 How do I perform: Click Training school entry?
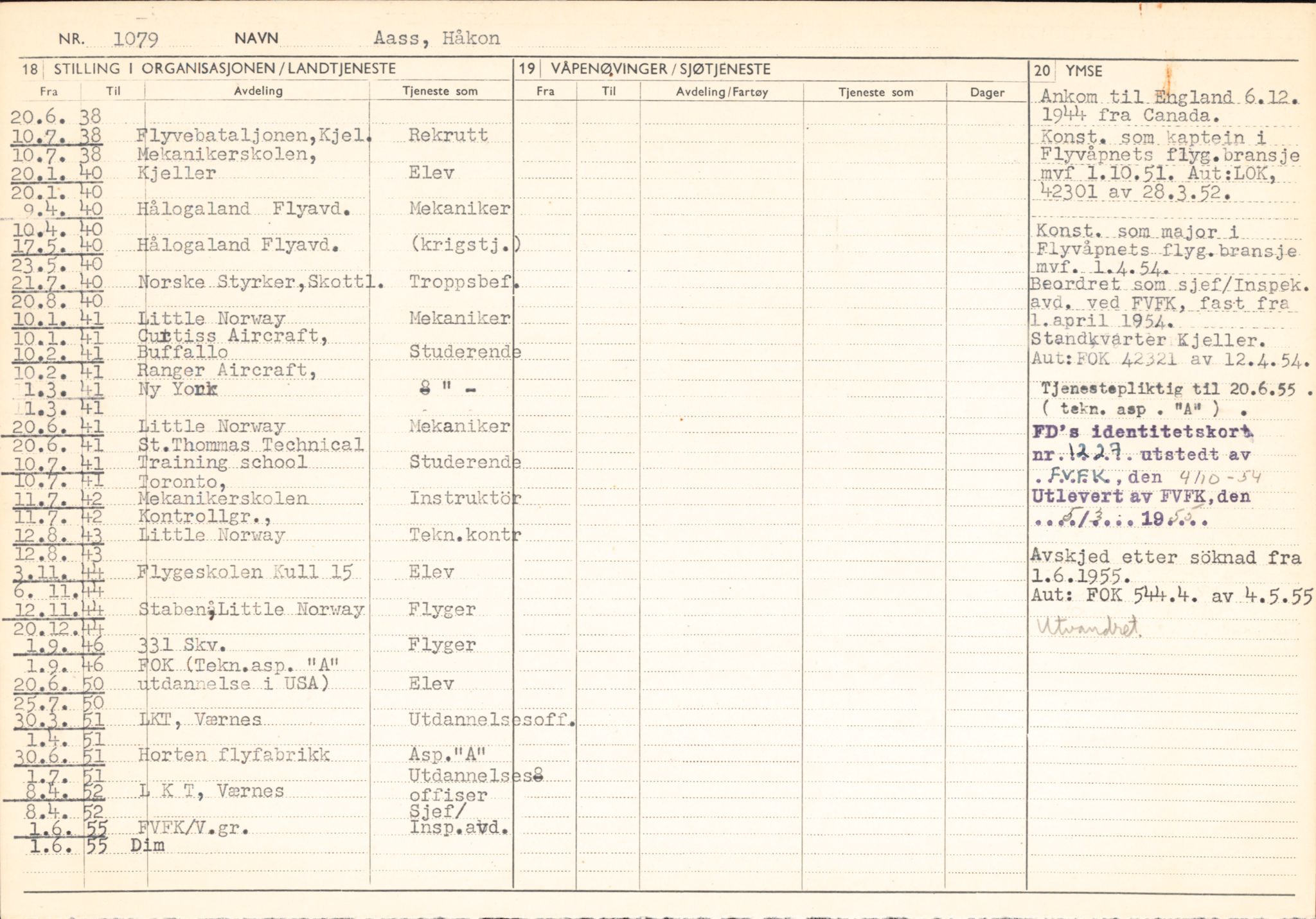[x=222, y=462]
